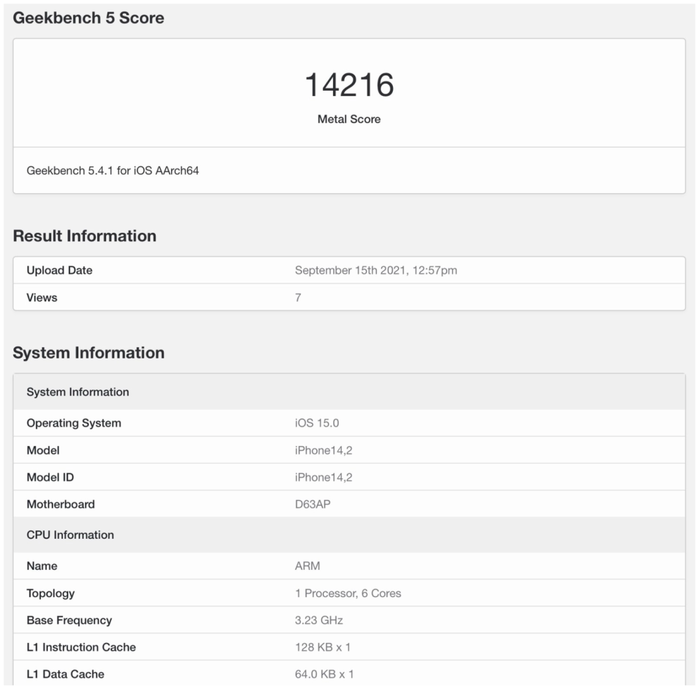The height and width of the screenshot is (691, 700).
Task: Select the Views count 7
Action: pos(298,298)
